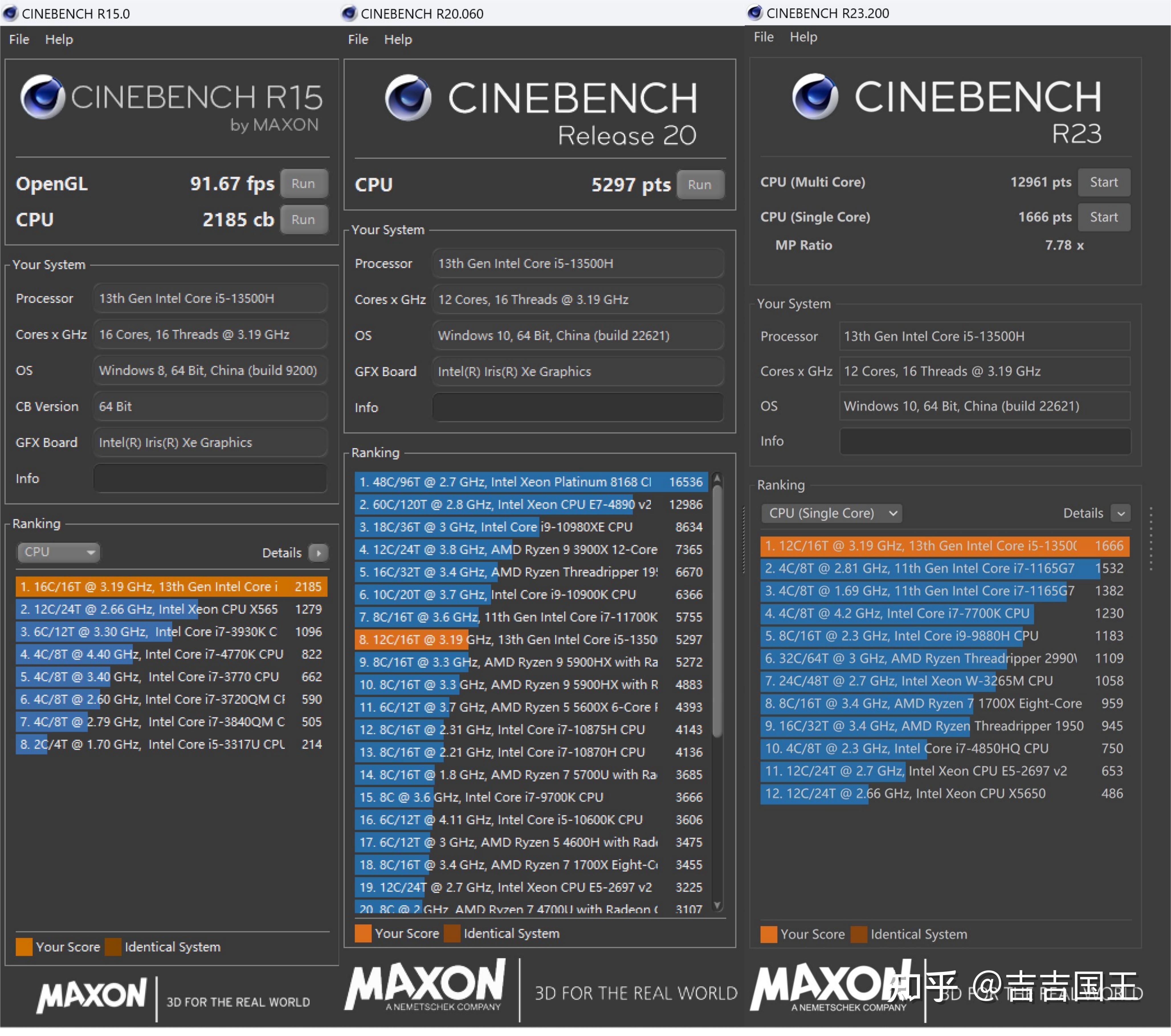
Task: Open Help menu in Cinebench R23
Action: click(x=803, y=37)
